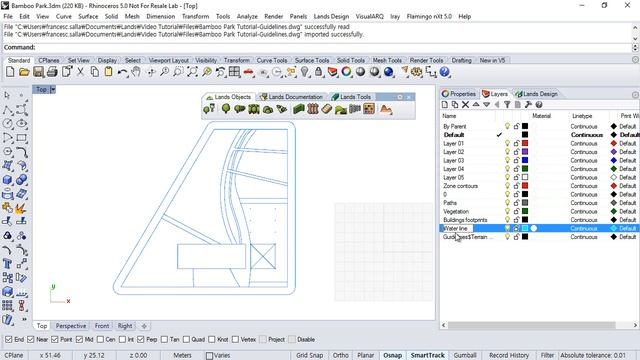Toggle visibility bulb of Vegetation layer
The height and width of the screenshot is (360, 640).
507,211
